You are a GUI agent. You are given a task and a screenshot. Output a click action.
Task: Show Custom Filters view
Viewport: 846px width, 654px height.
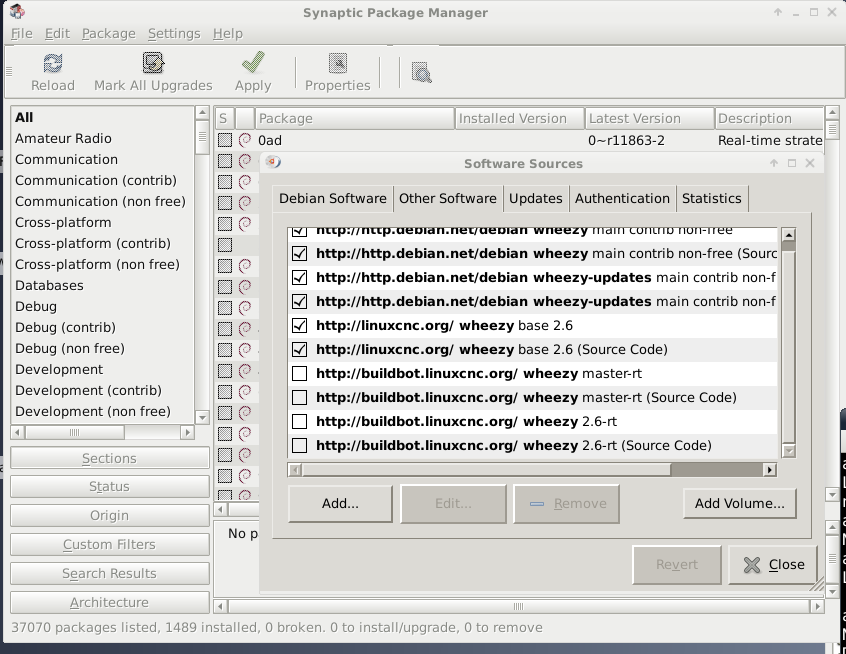110,544
